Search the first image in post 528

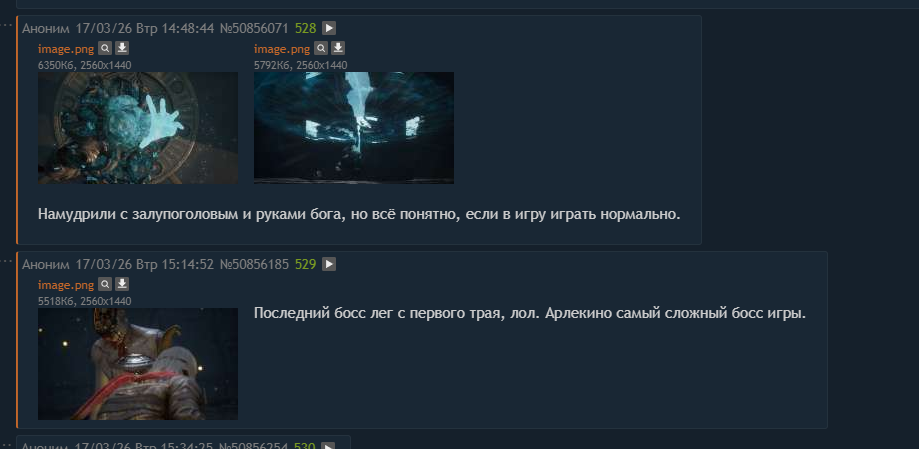point(104,48)
